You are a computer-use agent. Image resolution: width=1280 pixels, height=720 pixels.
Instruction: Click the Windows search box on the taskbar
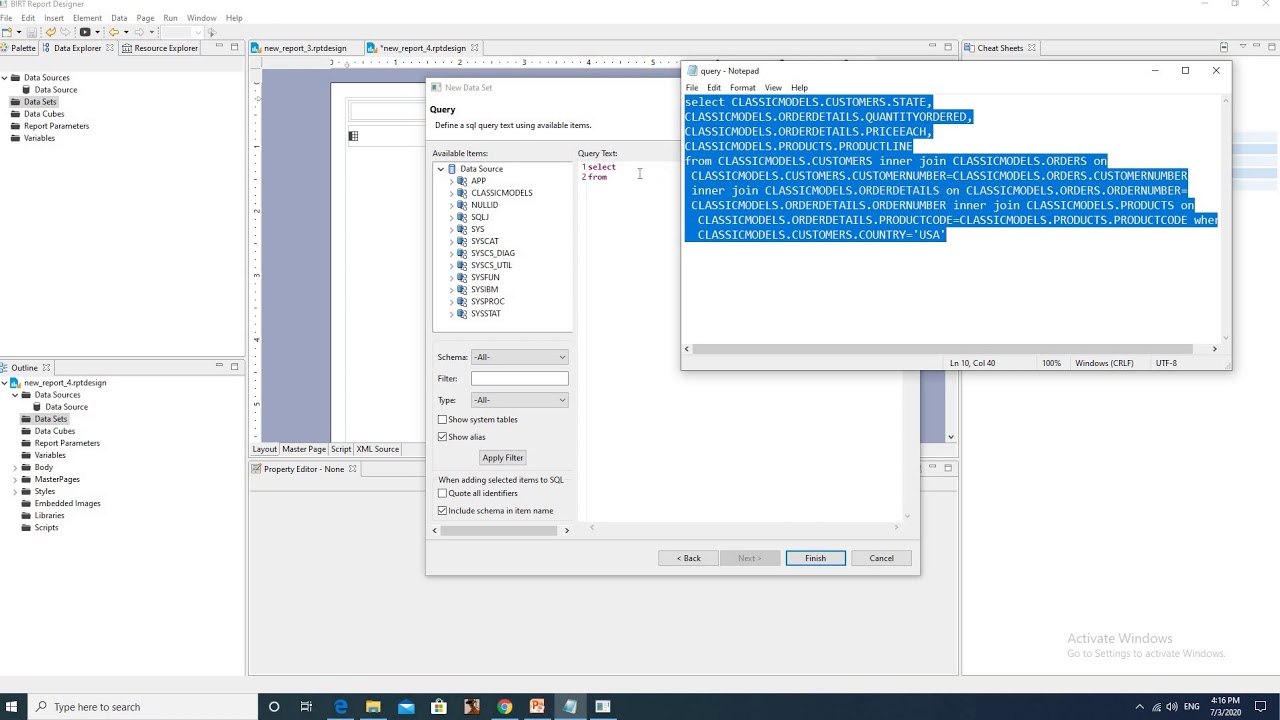click(143, 707)
